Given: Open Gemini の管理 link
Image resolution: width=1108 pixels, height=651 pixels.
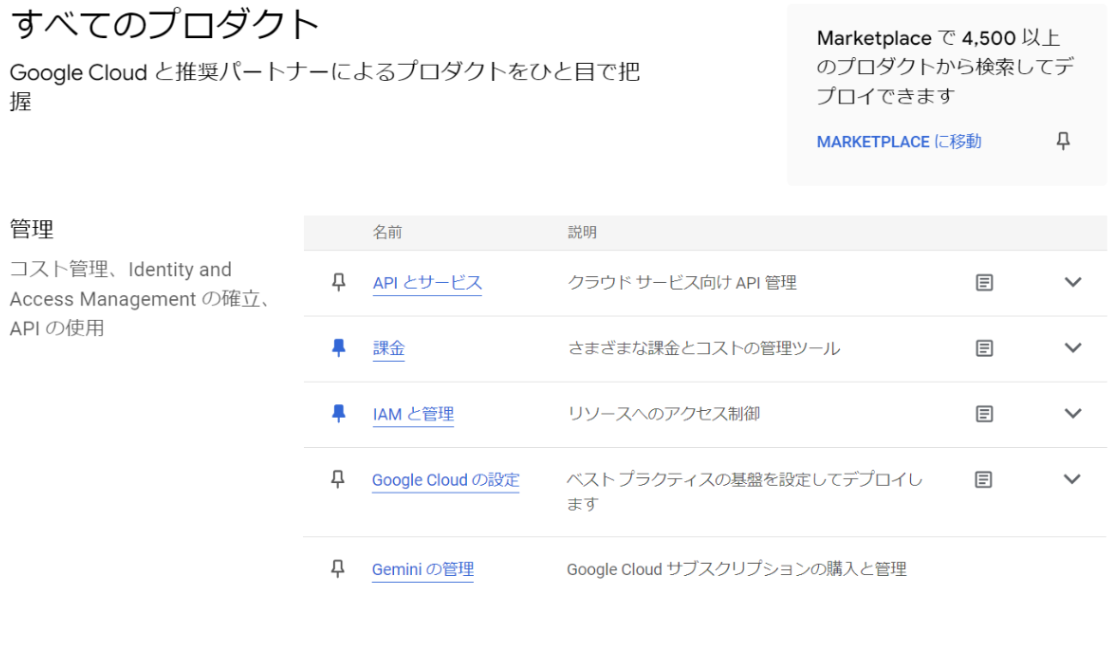Looking at the screenshot, I should (423, 569).
